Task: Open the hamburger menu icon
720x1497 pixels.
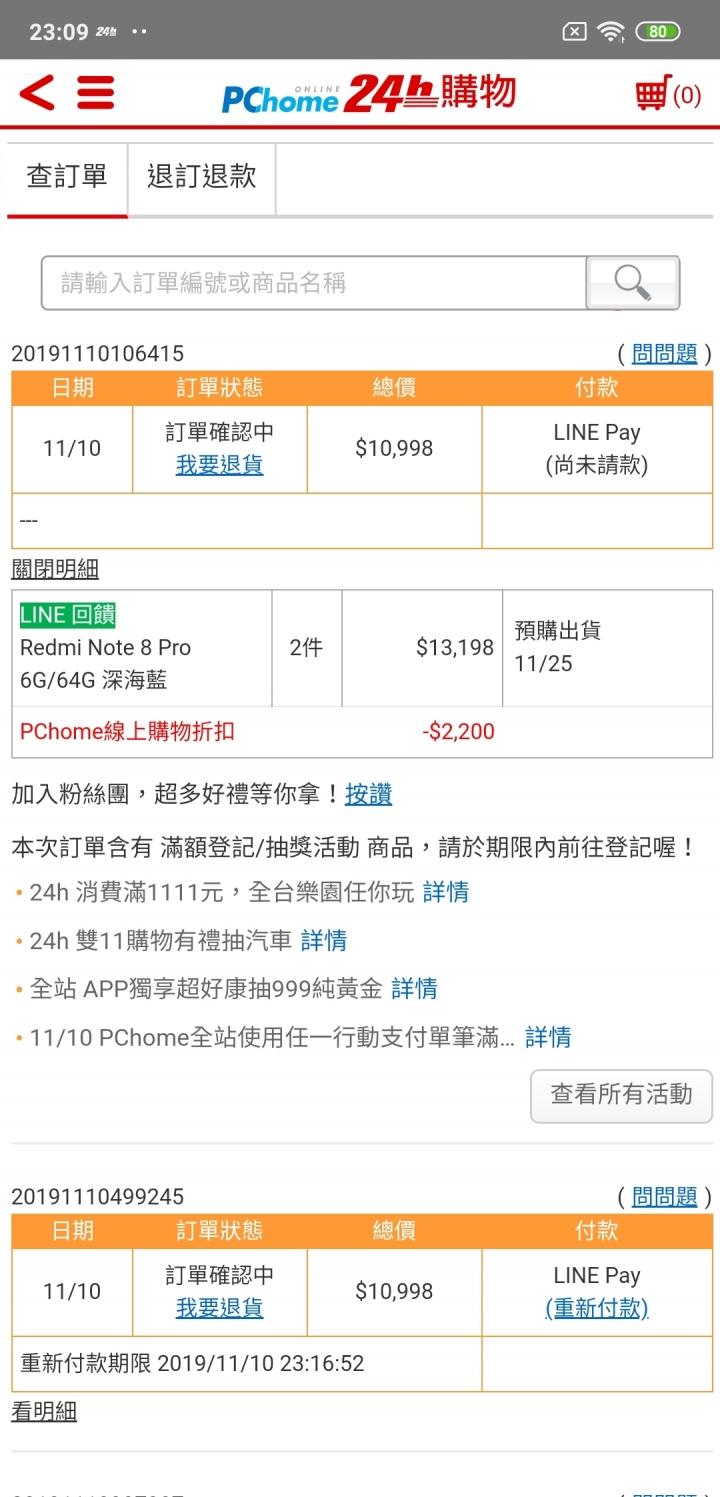Action: 96,93
